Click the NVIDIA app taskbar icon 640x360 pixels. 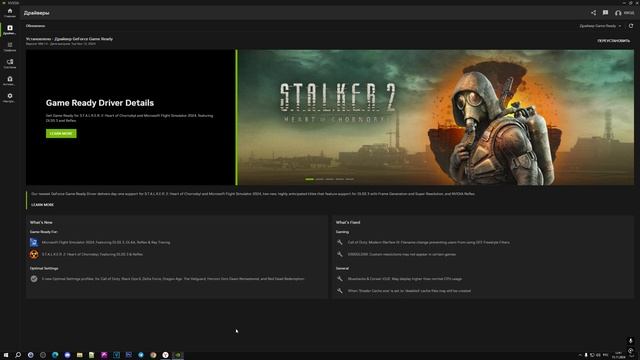[178, 355]
